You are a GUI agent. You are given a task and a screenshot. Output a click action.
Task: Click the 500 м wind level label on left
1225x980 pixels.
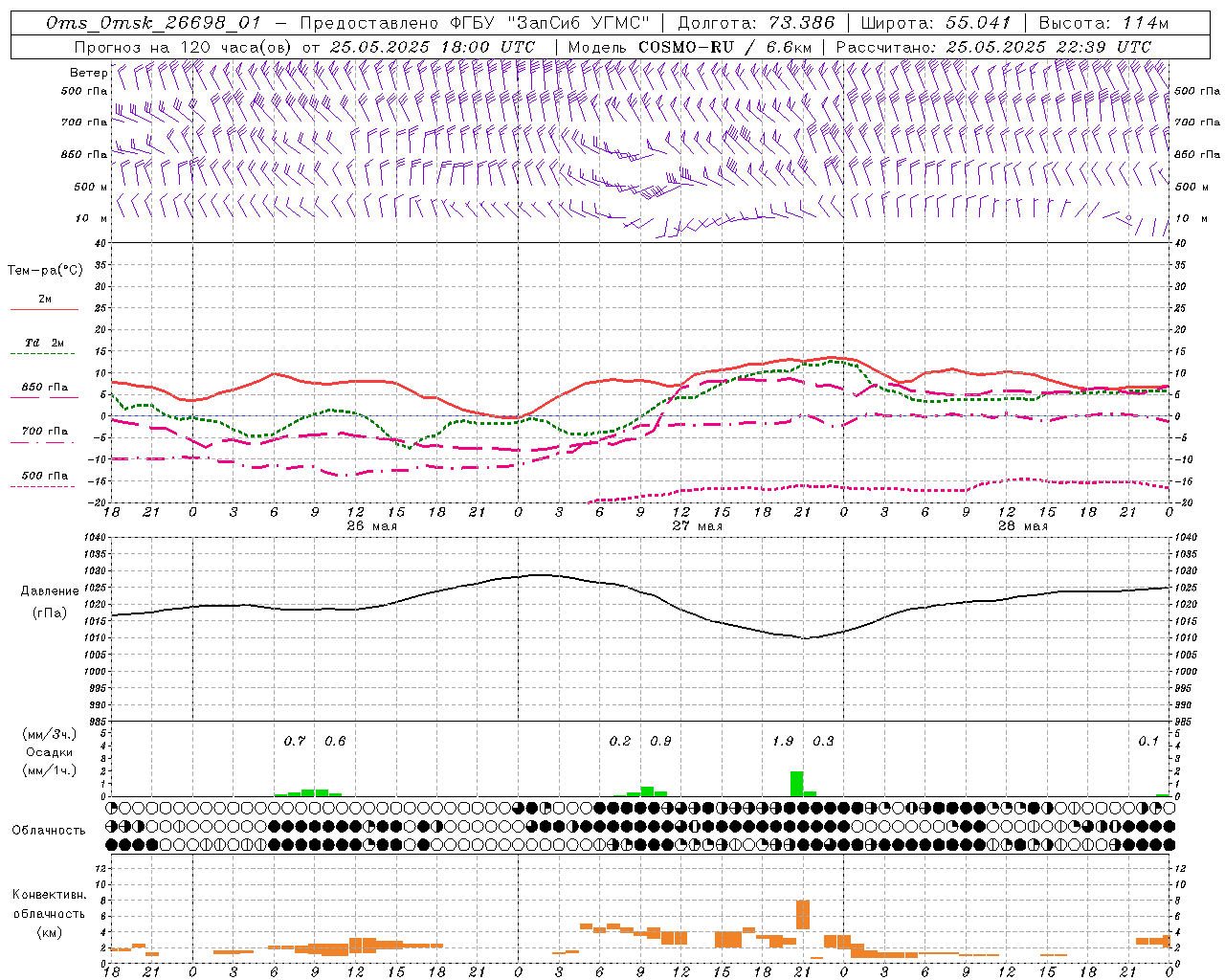[91, 187]
